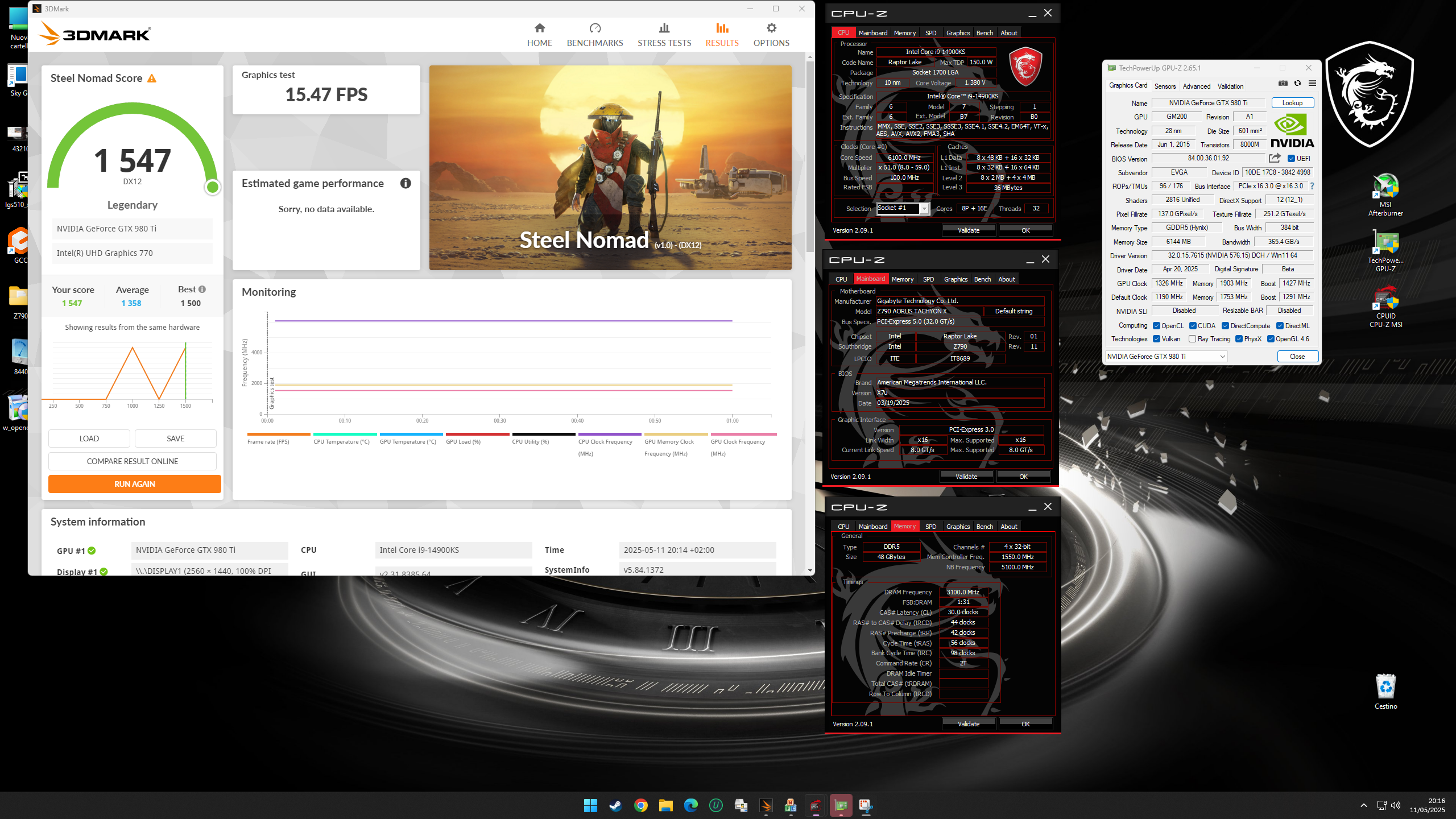1456x819 pixels.
Task: Open File Explorer from the taskbar
Action: 665,805
